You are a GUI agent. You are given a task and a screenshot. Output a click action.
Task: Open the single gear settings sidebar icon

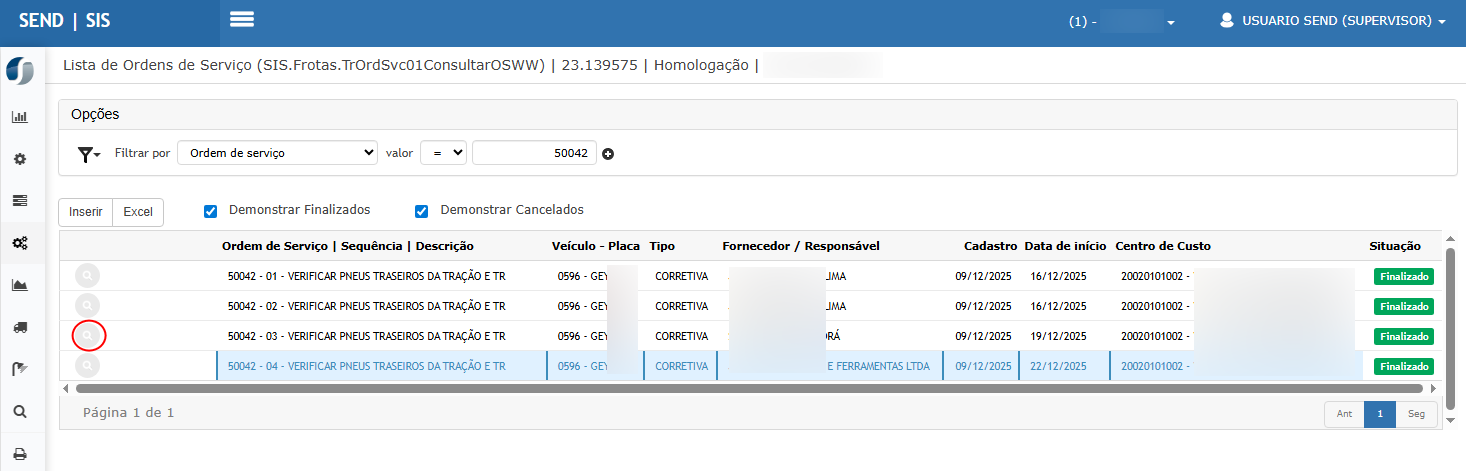(19, 159)
